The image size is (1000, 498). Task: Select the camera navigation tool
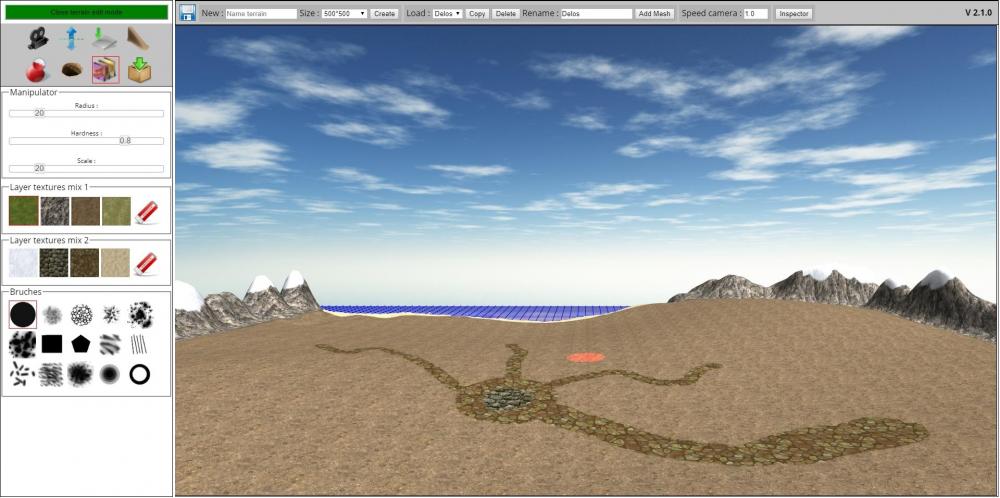pos(38,39)
